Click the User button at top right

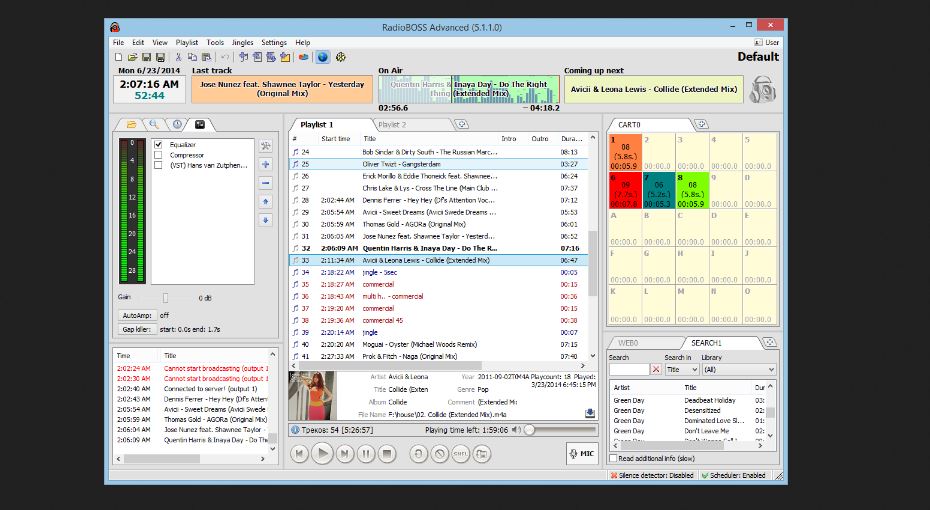(767, 43)
